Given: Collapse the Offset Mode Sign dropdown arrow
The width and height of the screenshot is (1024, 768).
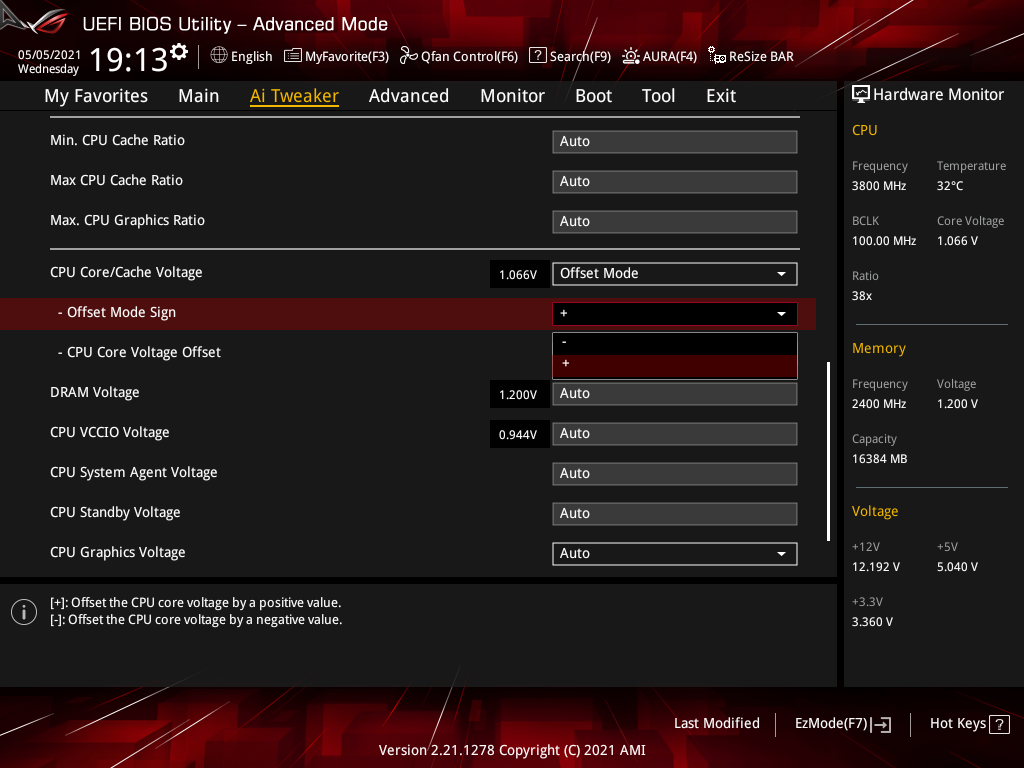Looking at the screenshot, I should 780,314.
